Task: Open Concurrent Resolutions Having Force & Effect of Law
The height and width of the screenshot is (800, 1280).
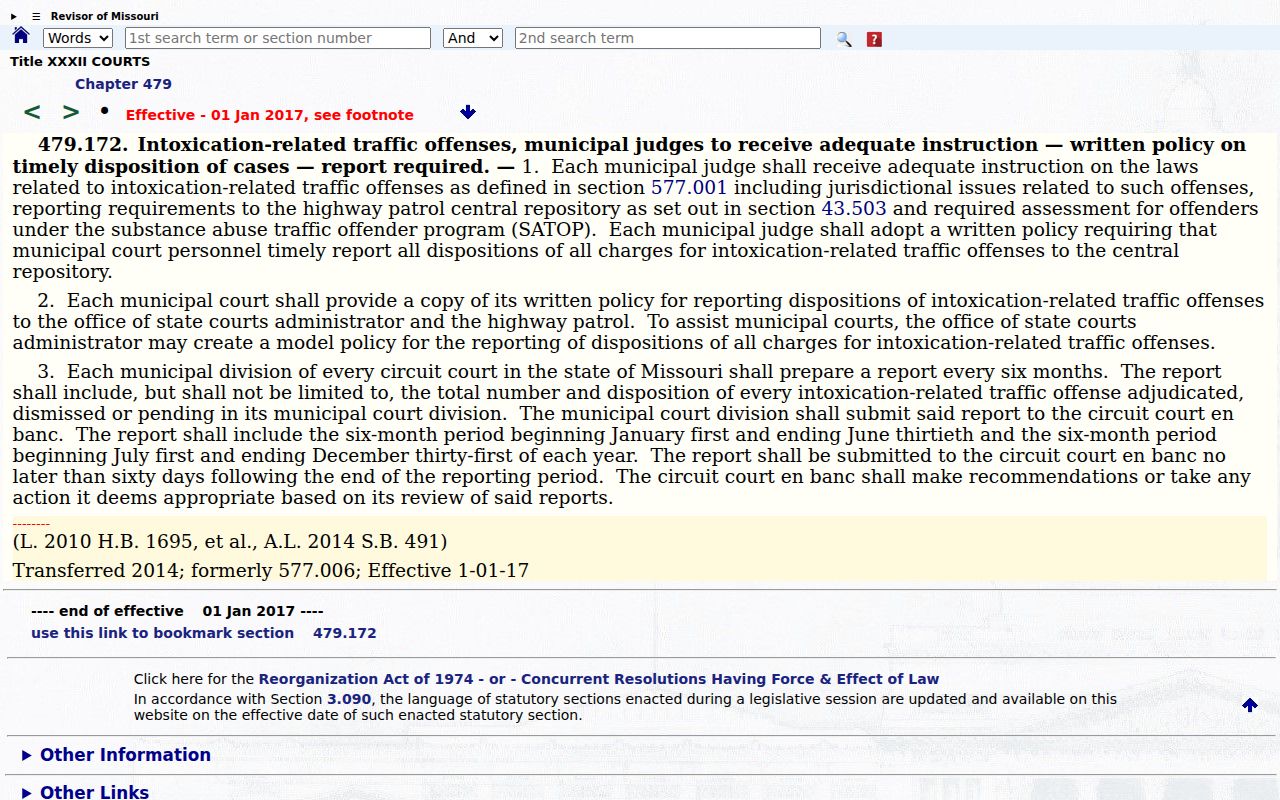Action: (x=730, y=679)
